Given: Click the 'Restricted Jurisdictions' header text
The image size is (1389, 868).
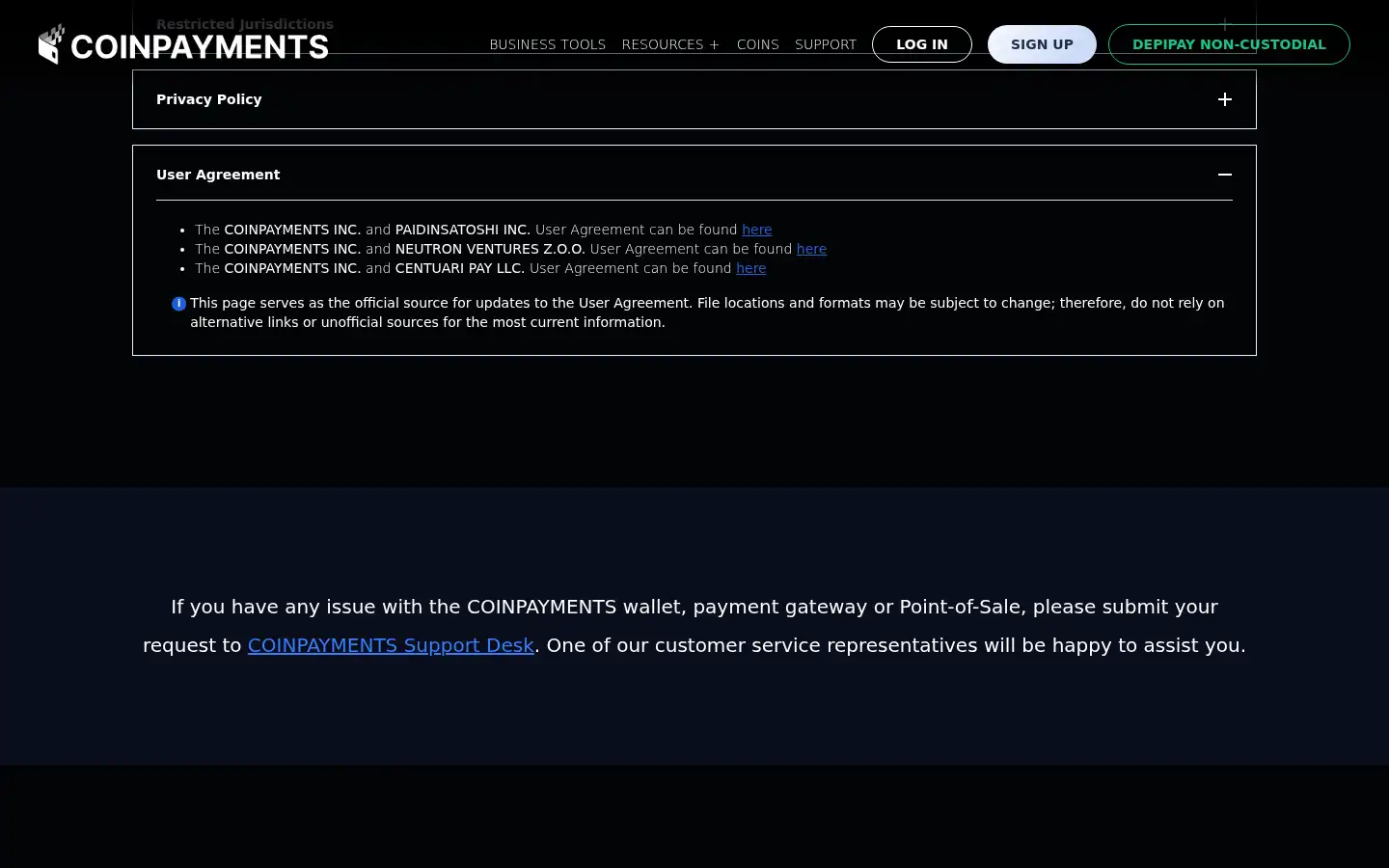Looking at the screenshot, I should 245,24.
